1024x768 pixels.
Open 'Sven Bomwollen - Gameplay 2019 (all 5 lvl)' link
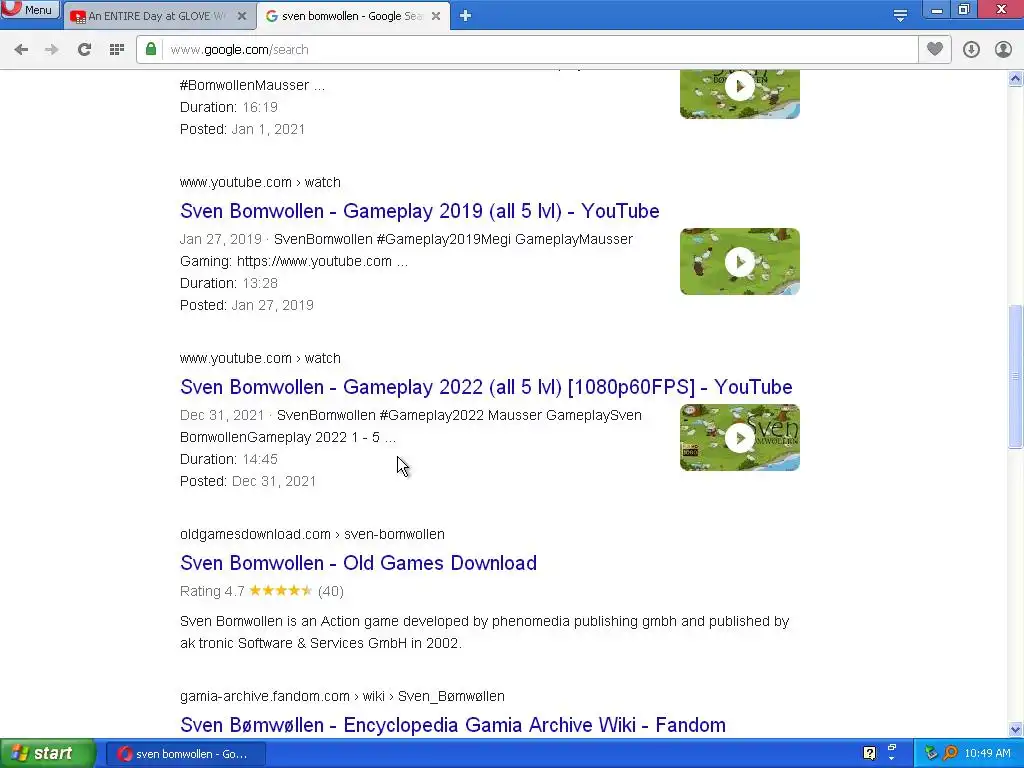click(419, 211)
